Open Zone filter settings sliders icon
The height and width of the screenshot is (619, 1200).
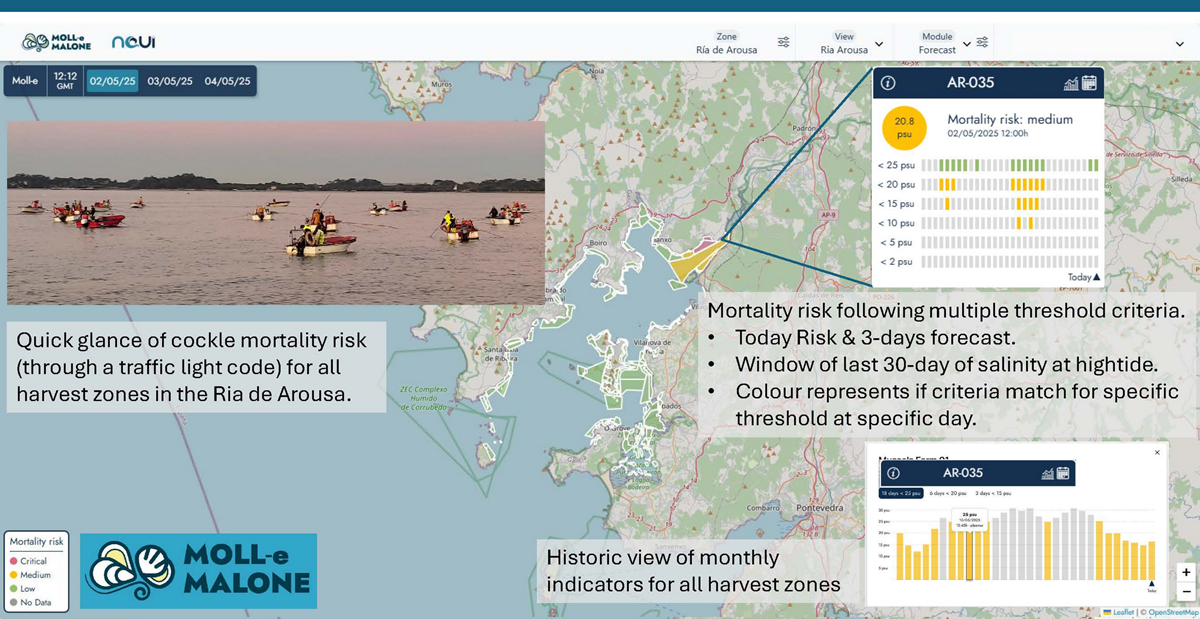(783, 43)
